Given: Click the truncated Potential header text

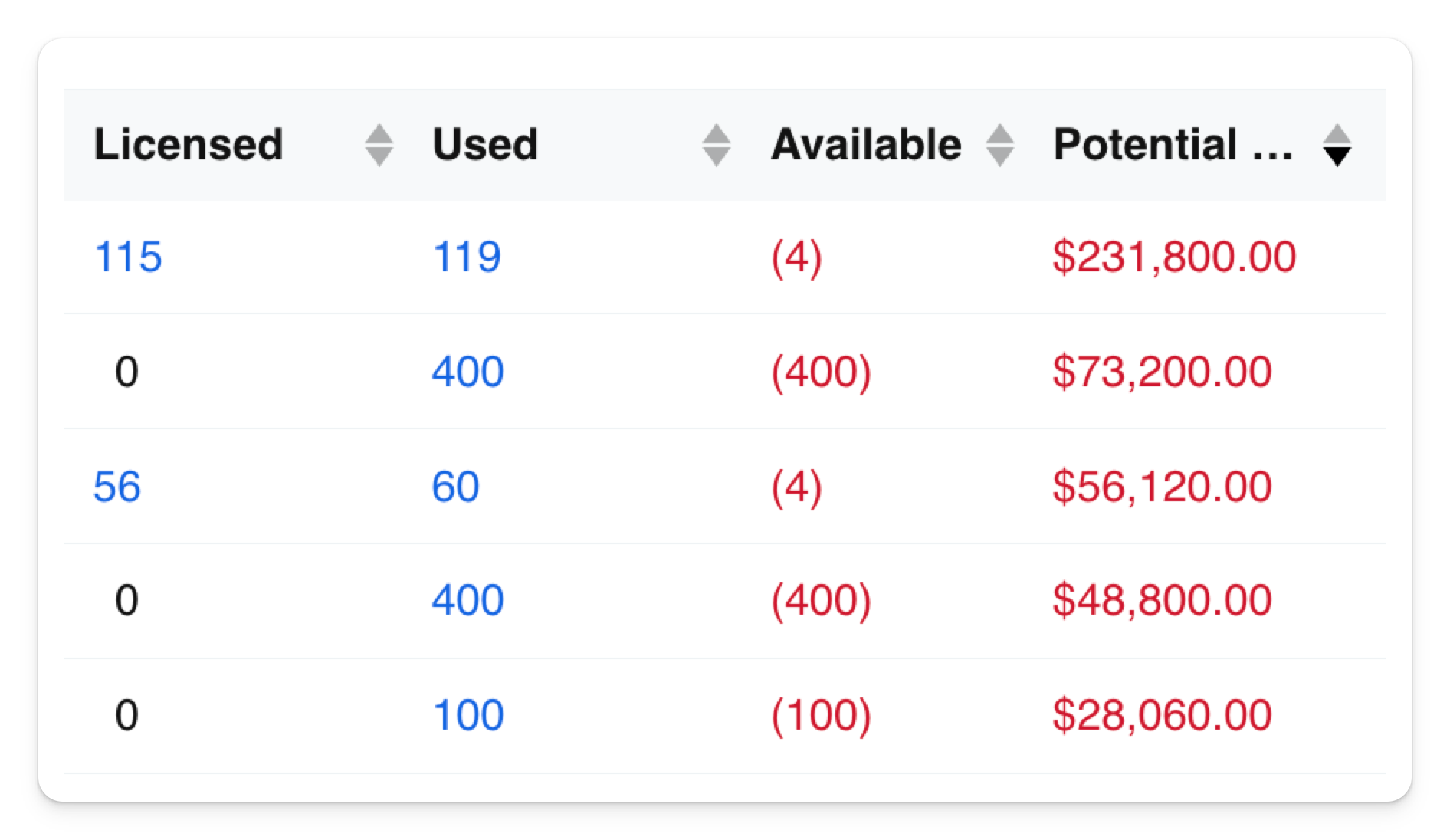Looking at the screenshot, I should (x=1173, y=144).
